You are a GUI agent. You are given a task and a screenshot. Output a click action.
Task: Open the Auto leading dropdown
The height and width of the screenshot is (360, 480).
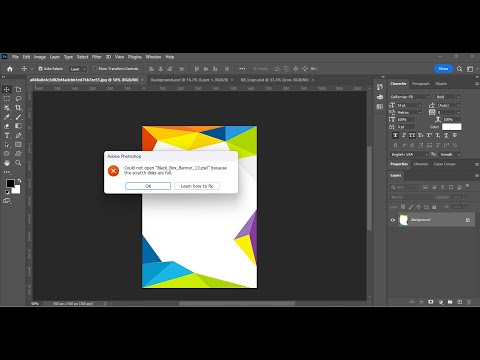[459, 105]
